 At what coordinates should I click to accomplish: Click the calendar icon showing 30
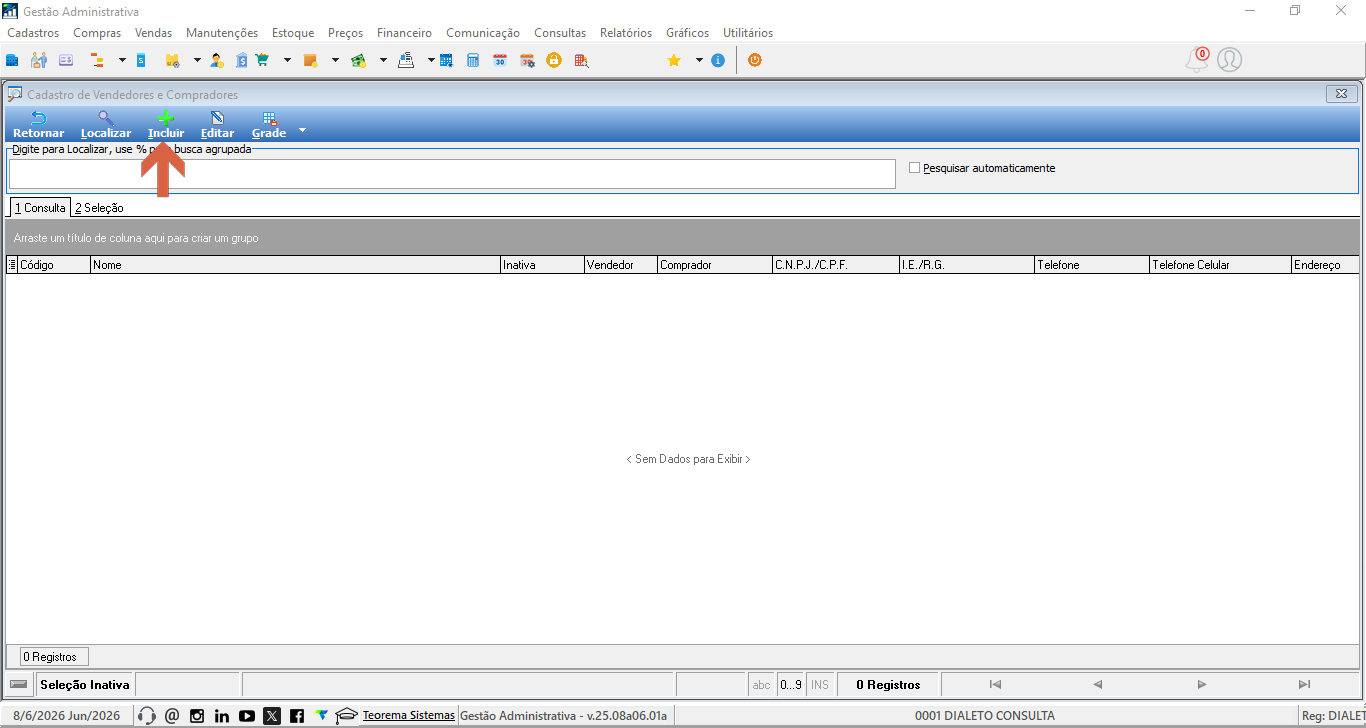click(x=500, y=60)
